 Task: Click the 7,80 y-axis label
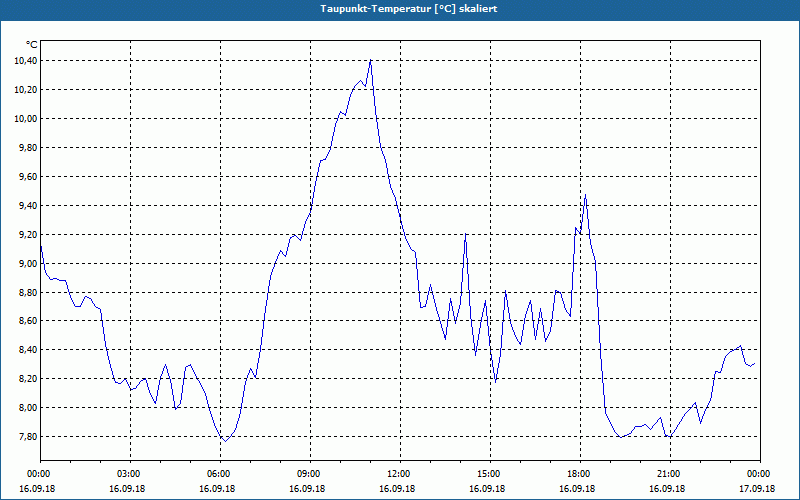pos(29,437)
